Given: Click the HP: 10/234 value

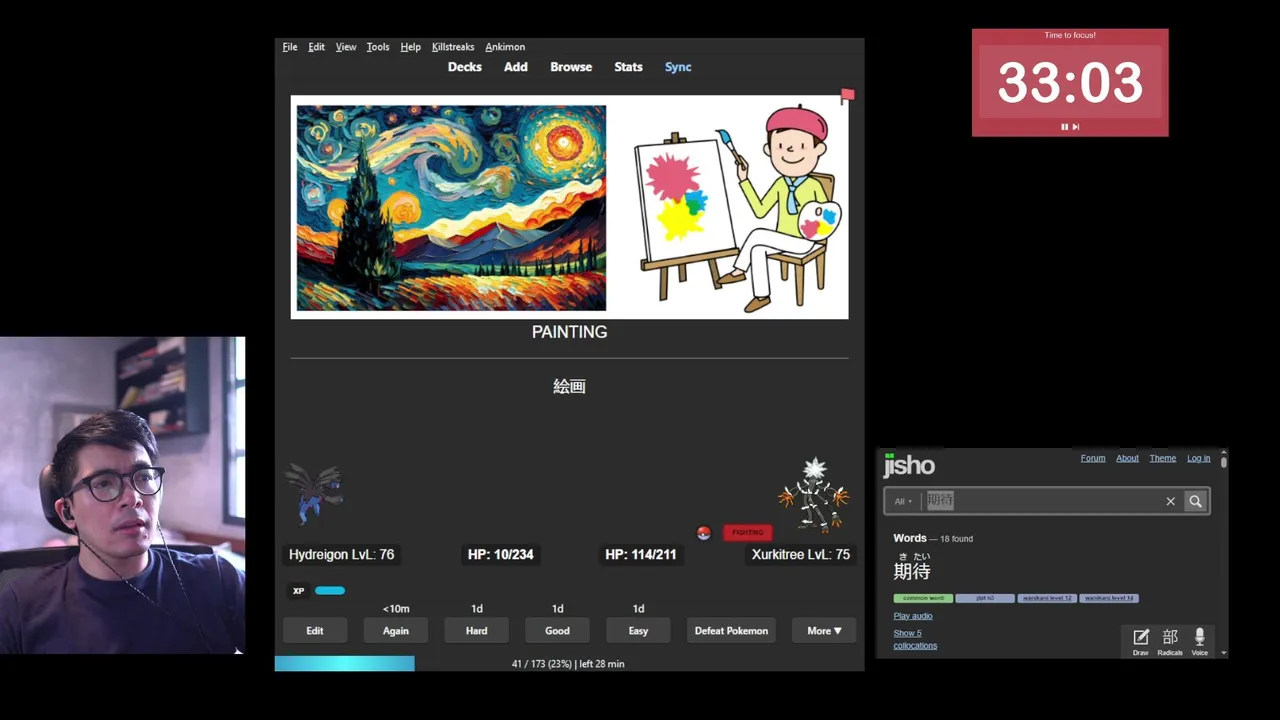Looking at the screenshot, I should point(501,554).
